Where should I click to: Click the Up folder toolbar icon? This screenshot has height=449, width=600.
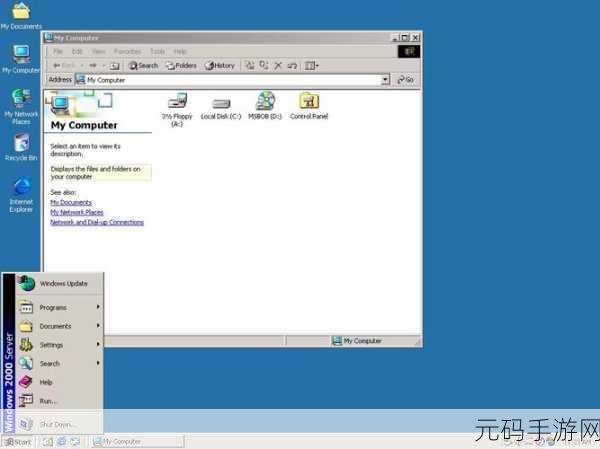pyautogui.click(x=114, y=66)
